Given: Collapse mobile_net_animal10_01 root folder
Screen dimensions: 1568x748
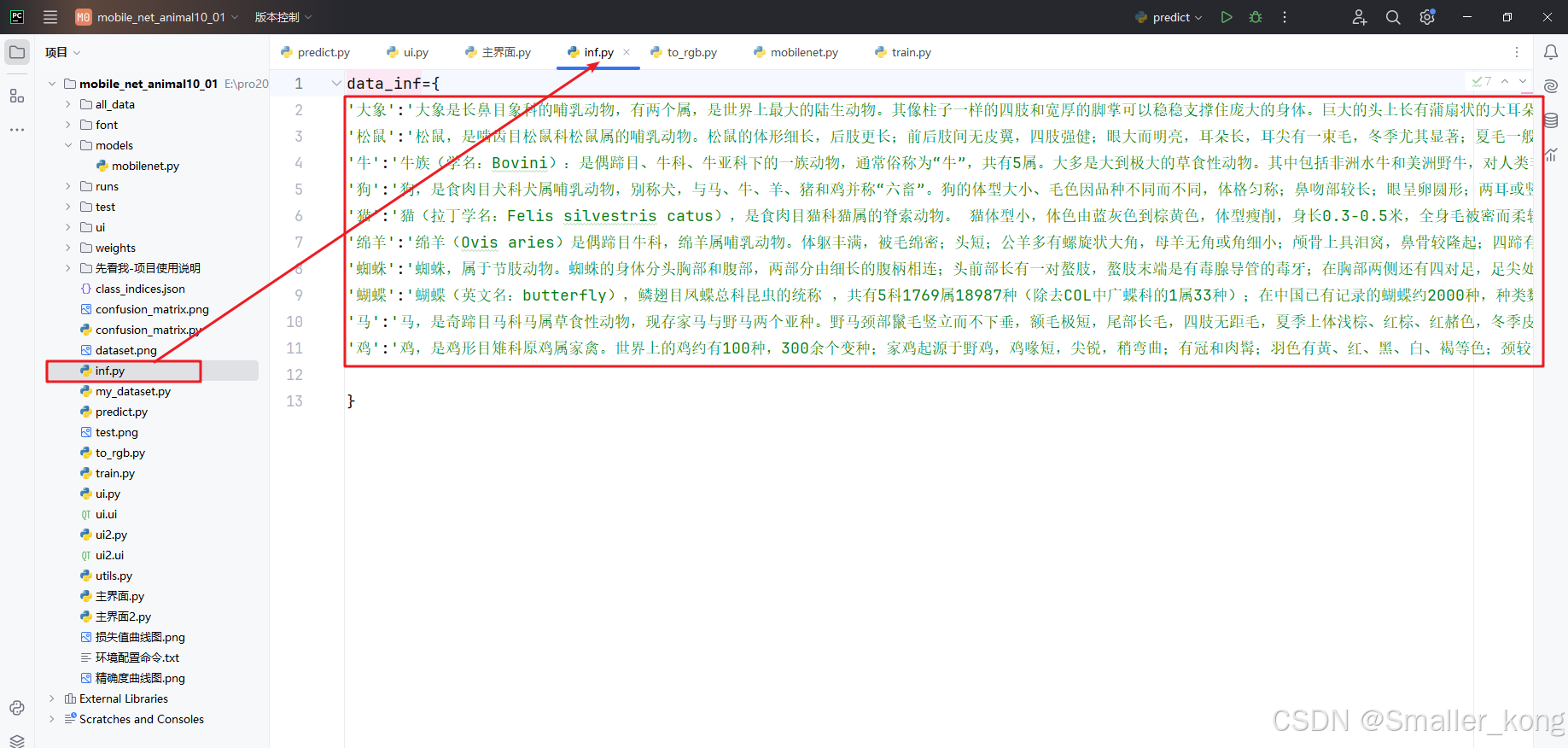Looking at the screenshot, I should (x=52, y=84).
